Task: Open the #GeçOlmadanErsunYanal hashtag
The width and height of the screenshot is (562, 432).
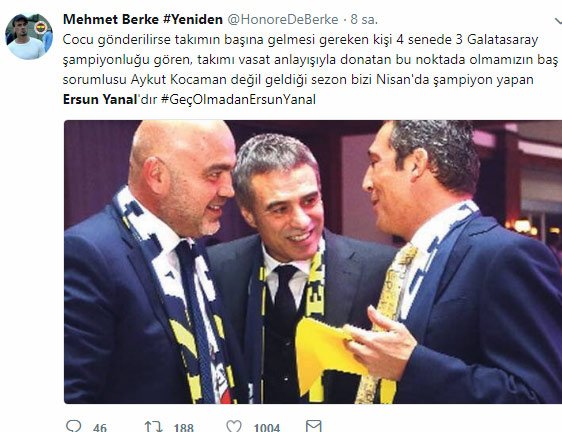Action: [x=238, y=99]
